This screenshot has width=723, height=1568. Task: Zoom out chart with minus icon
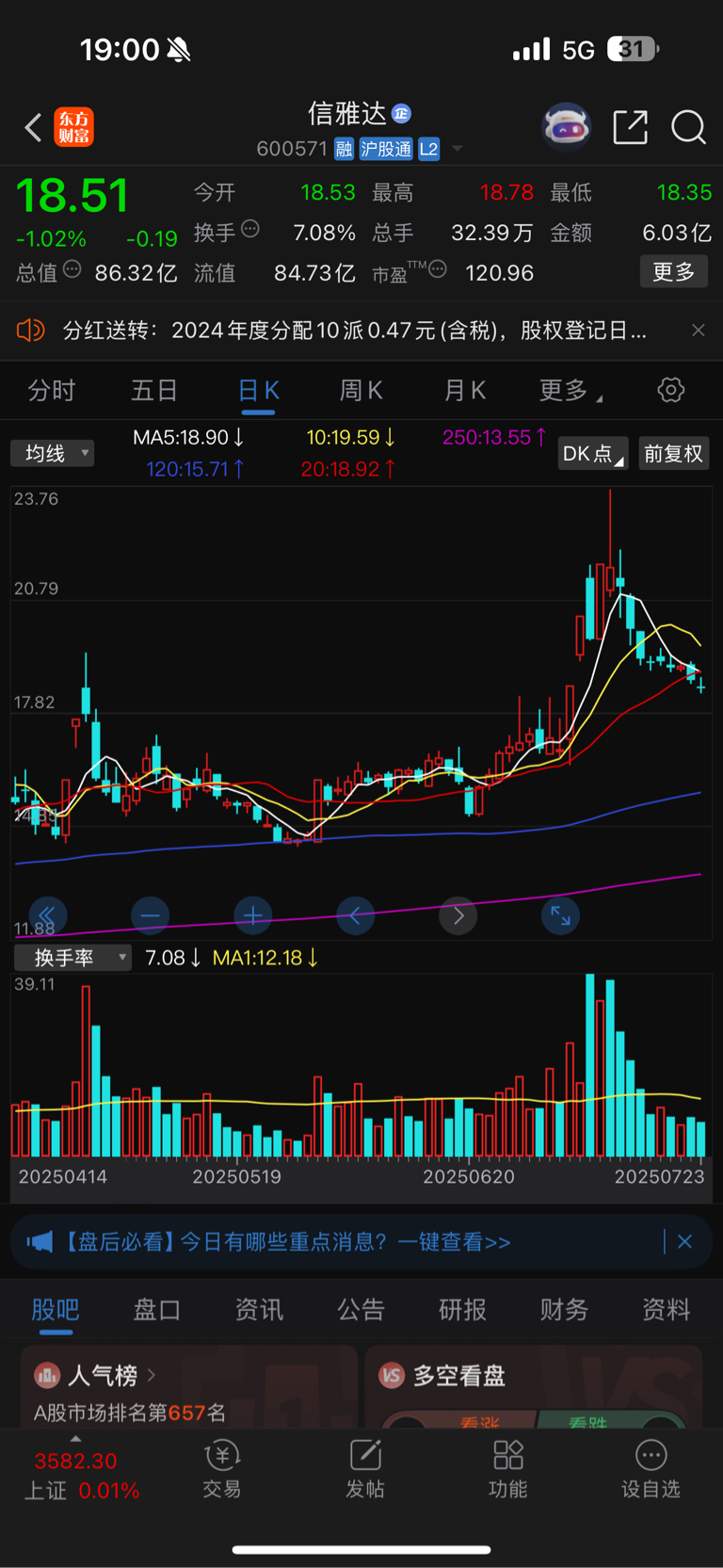(151, 915)
